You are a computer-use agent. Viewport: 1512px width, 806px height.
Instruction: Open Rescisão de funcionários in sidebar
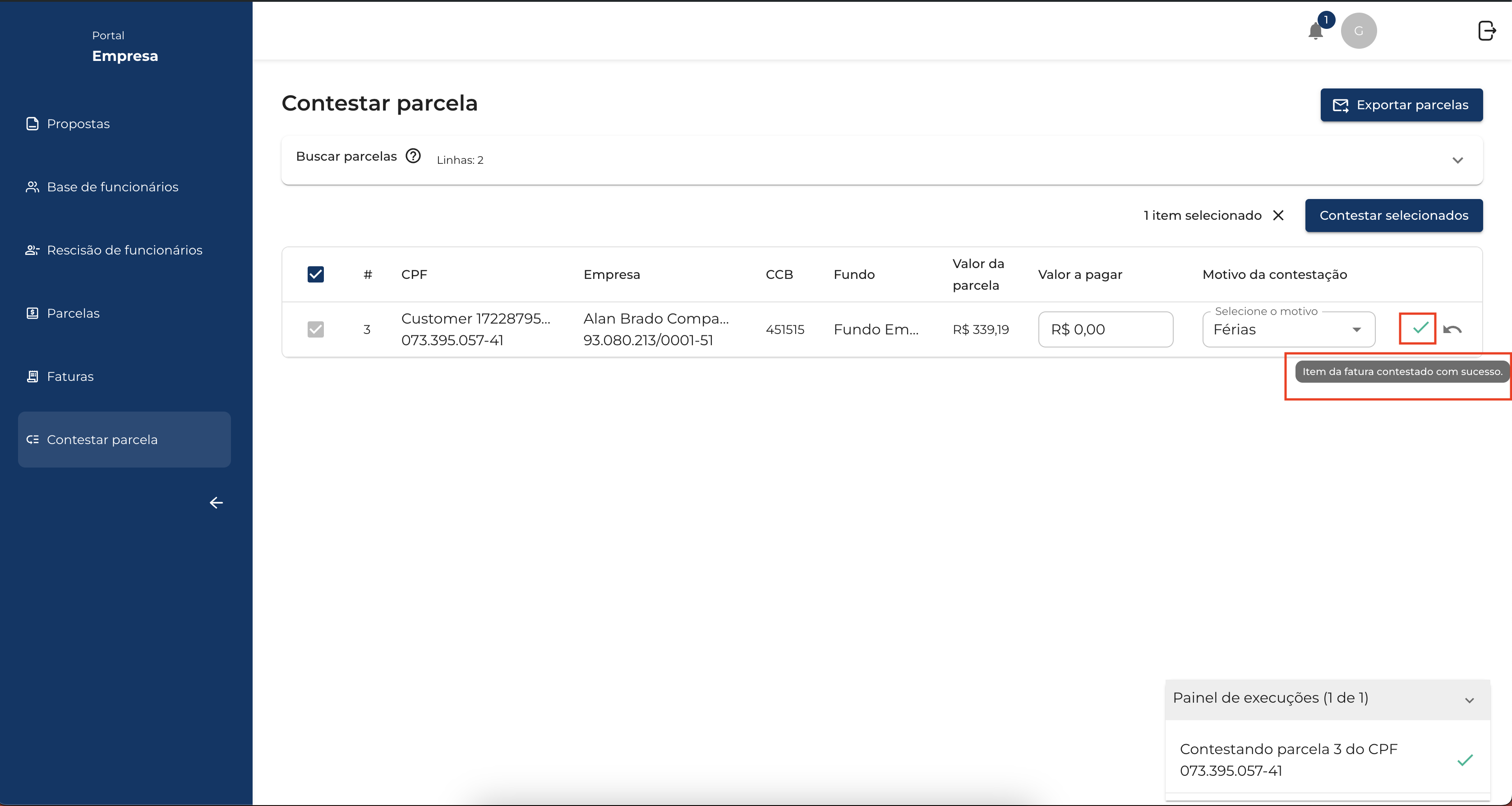(124, 250)
